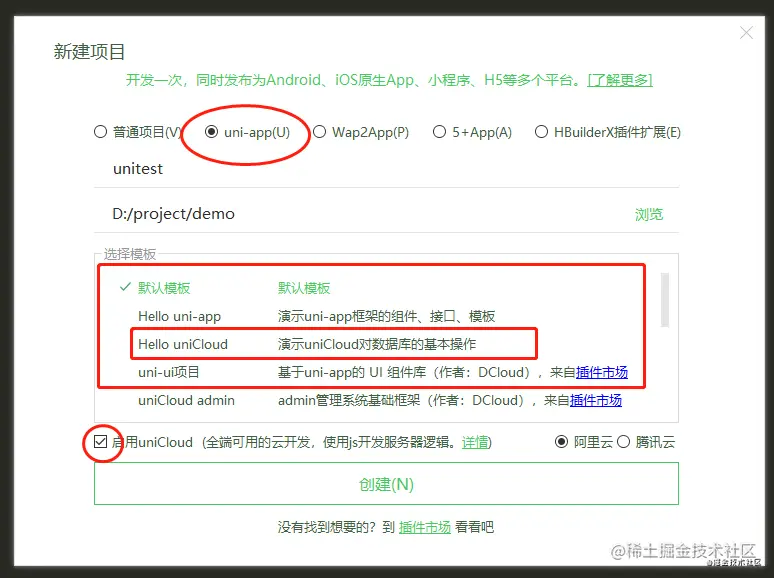Image resolution: width=774 pixels, height=578 pixels.
Task: Click description '演示uniCloud对数据库的基本操作'
Action: (x=377, y=344)
